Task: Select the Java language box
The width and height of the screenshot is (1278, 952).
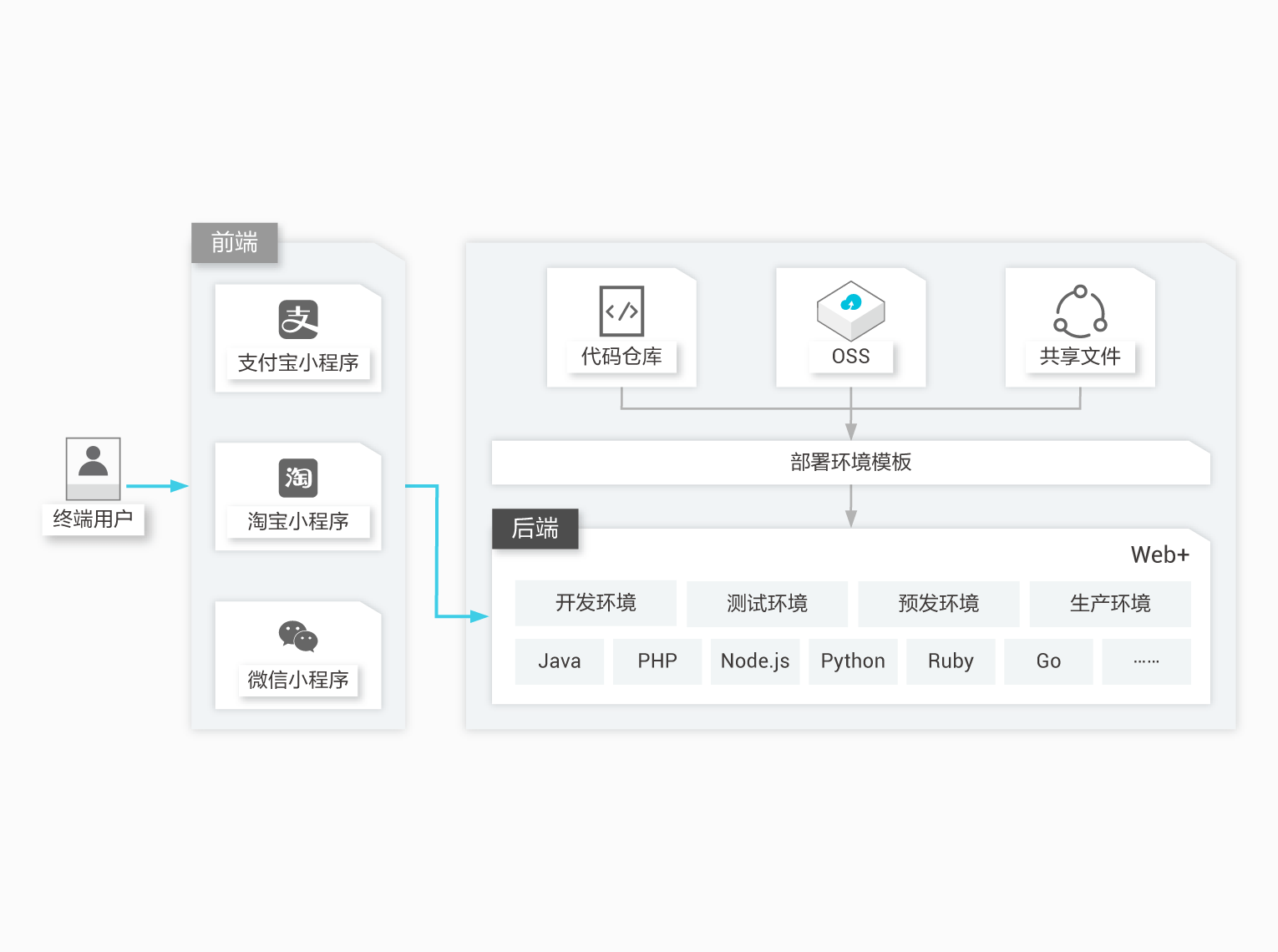Action: (x=560, y=661)
